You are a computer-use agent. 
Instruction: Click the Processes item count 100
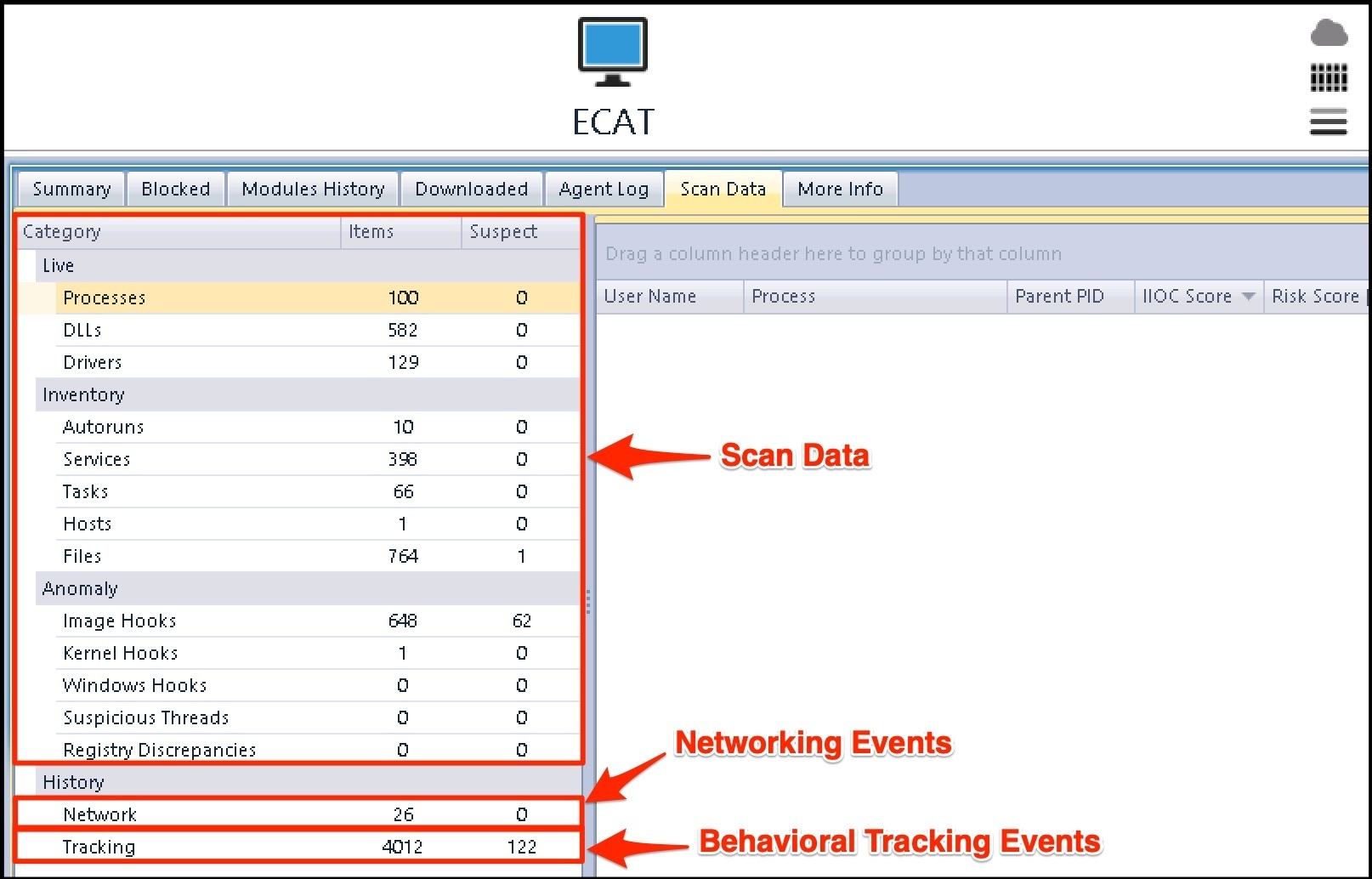(x=403, y=298)
